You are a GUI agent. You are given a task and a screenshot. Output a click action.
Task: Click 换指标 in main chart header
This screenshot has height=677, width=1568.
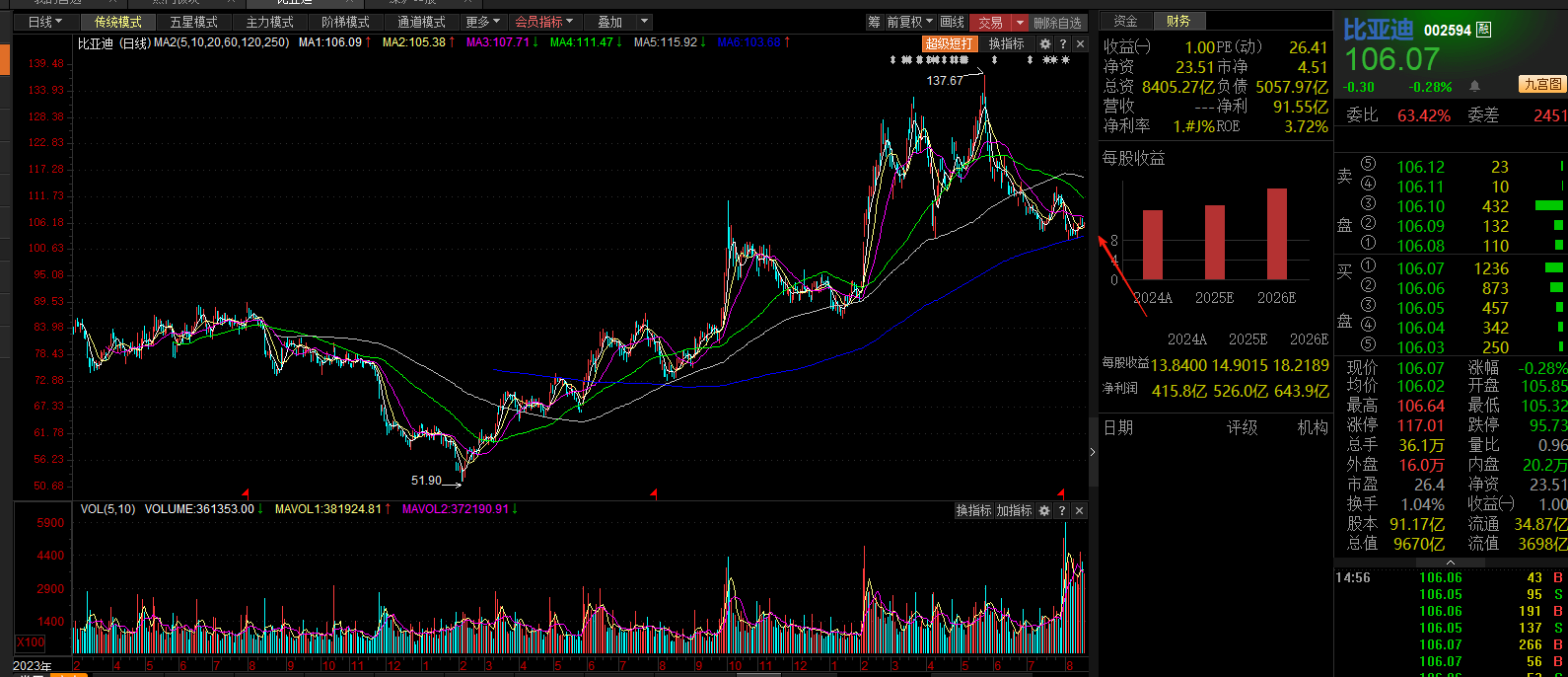coord(1007,43)
